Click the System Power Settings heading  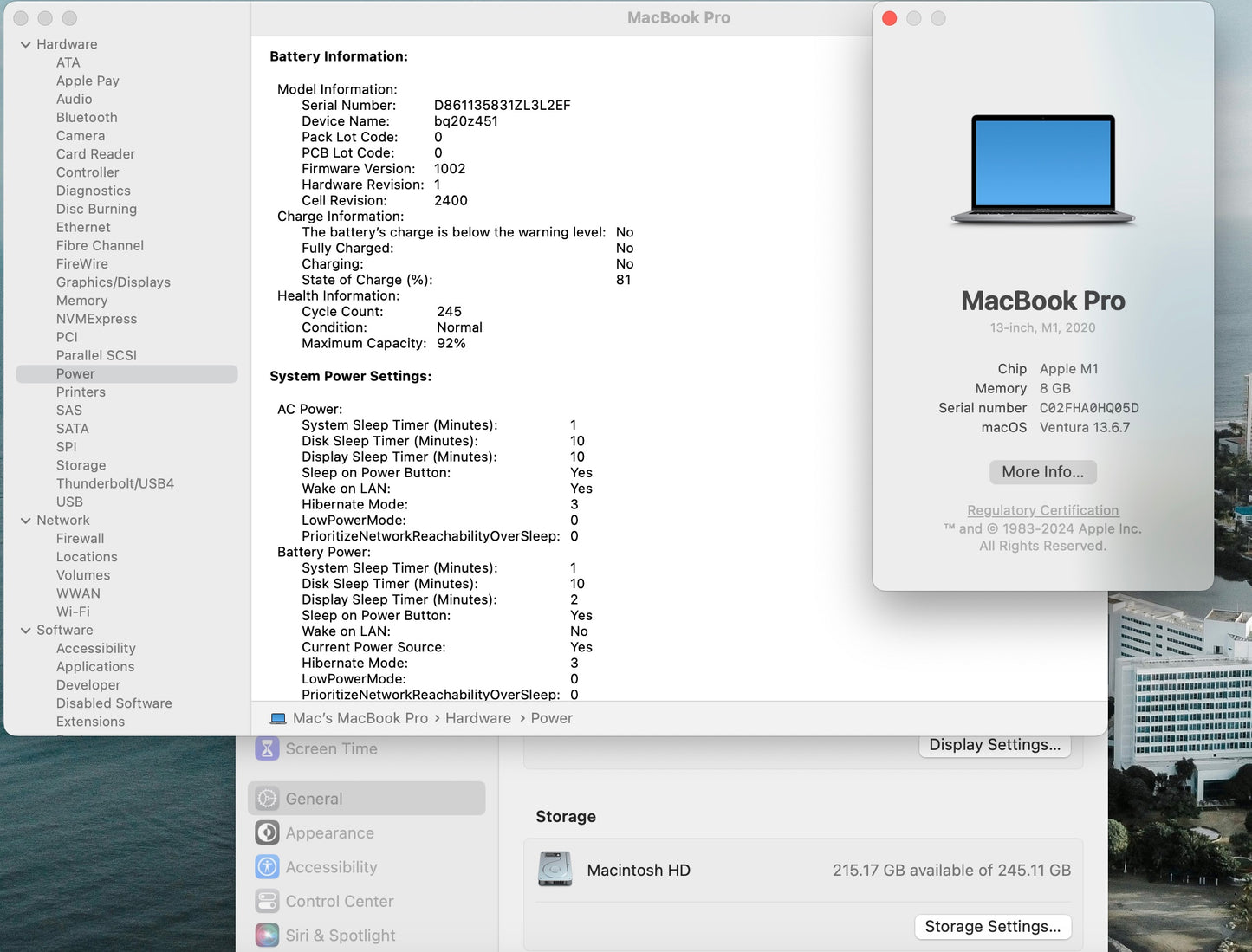(351, 376)
